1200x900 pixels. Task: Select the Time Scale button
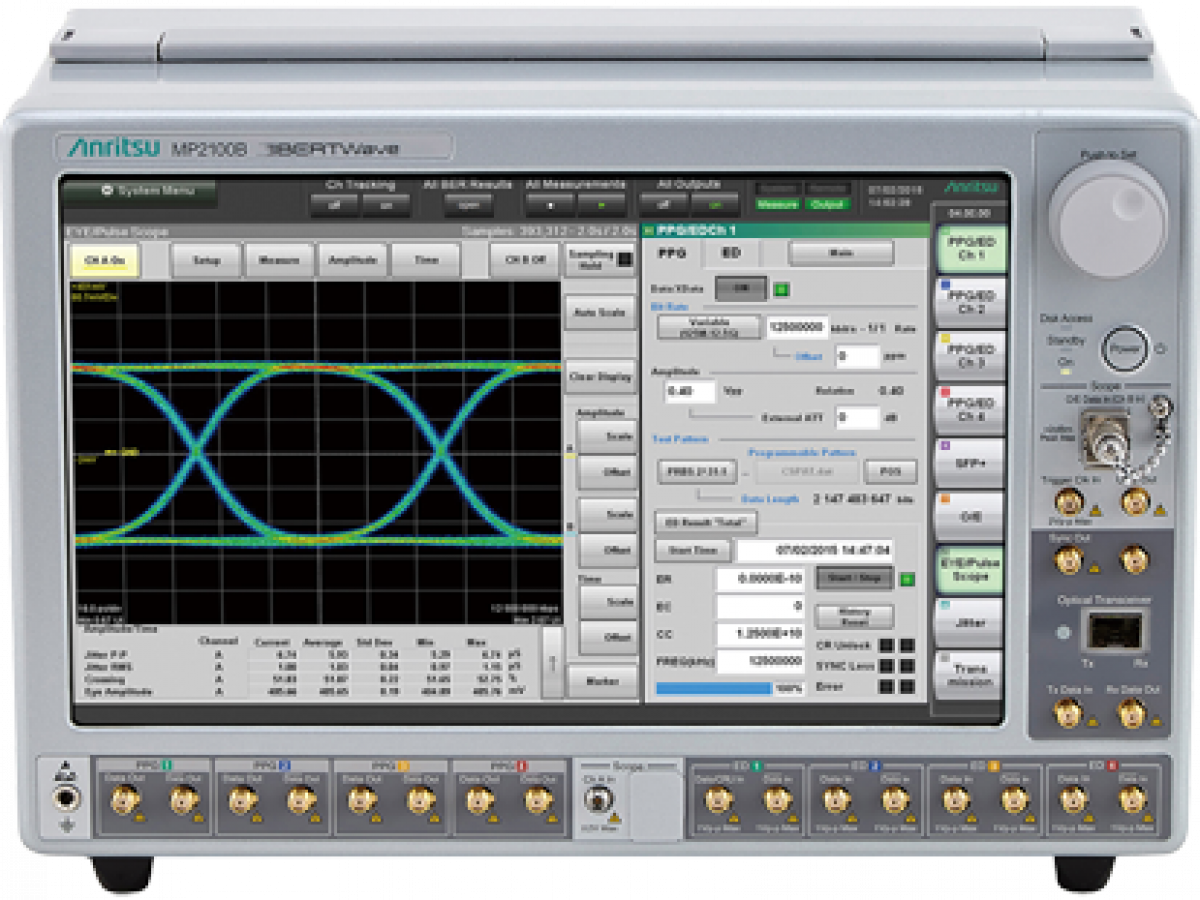pos(607,602)
